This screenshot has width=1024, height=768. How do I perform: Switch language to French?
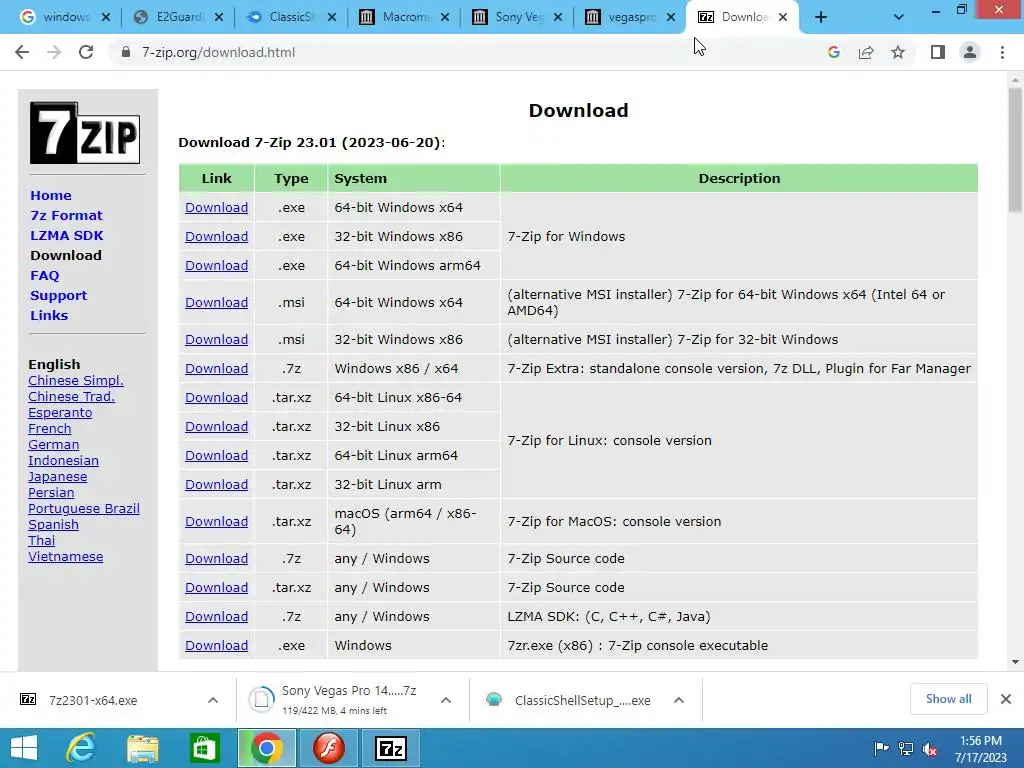pos(50,429)
